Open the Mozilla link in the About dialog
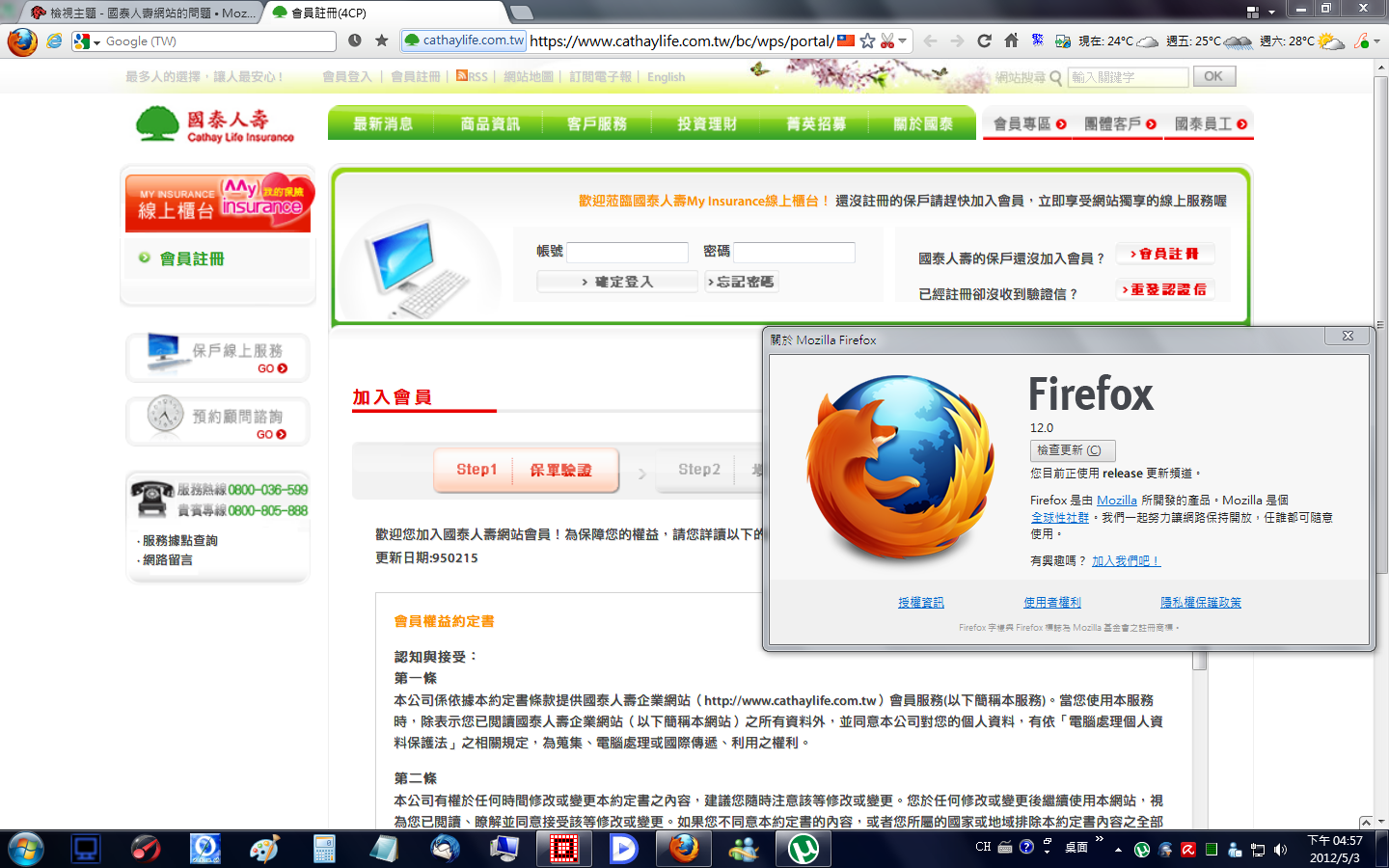This screenshot has height=868, width=1389. tap(1117, 501)
